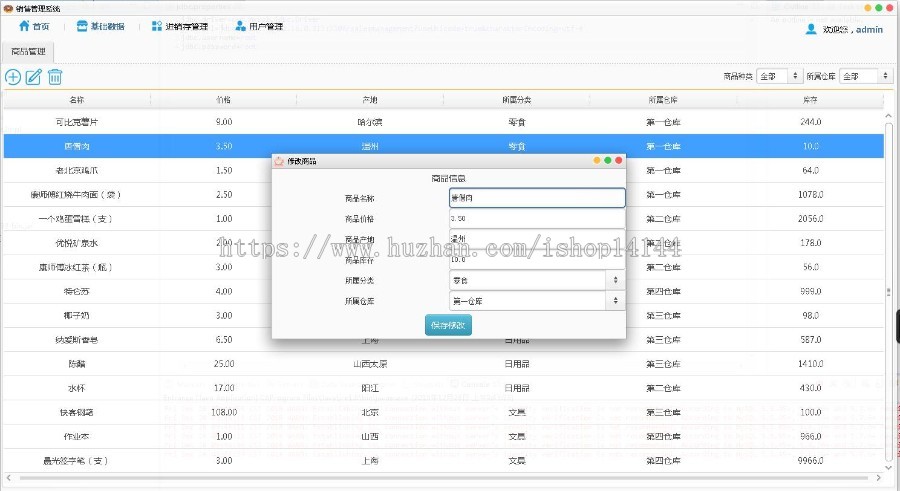Click the stock cell 98.0
Screen dimensions: 900x491
tap(810, 315)
